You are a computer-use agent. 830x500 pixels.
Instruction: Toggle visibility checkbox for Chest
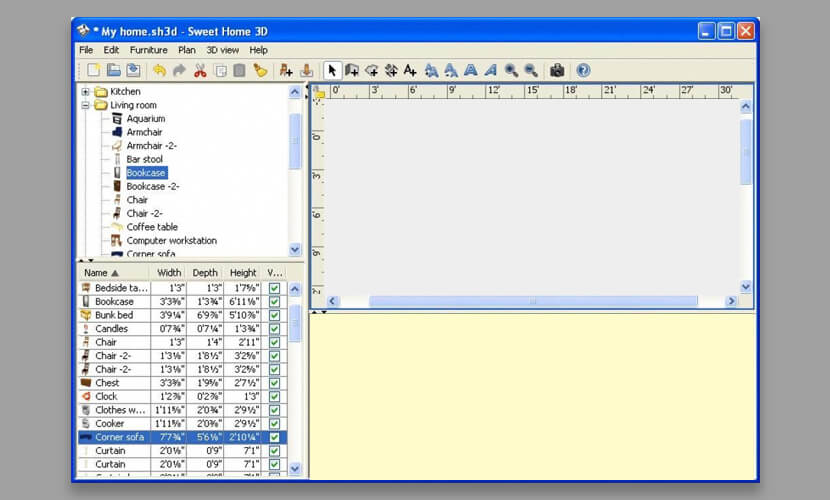[x=274, y=383]
